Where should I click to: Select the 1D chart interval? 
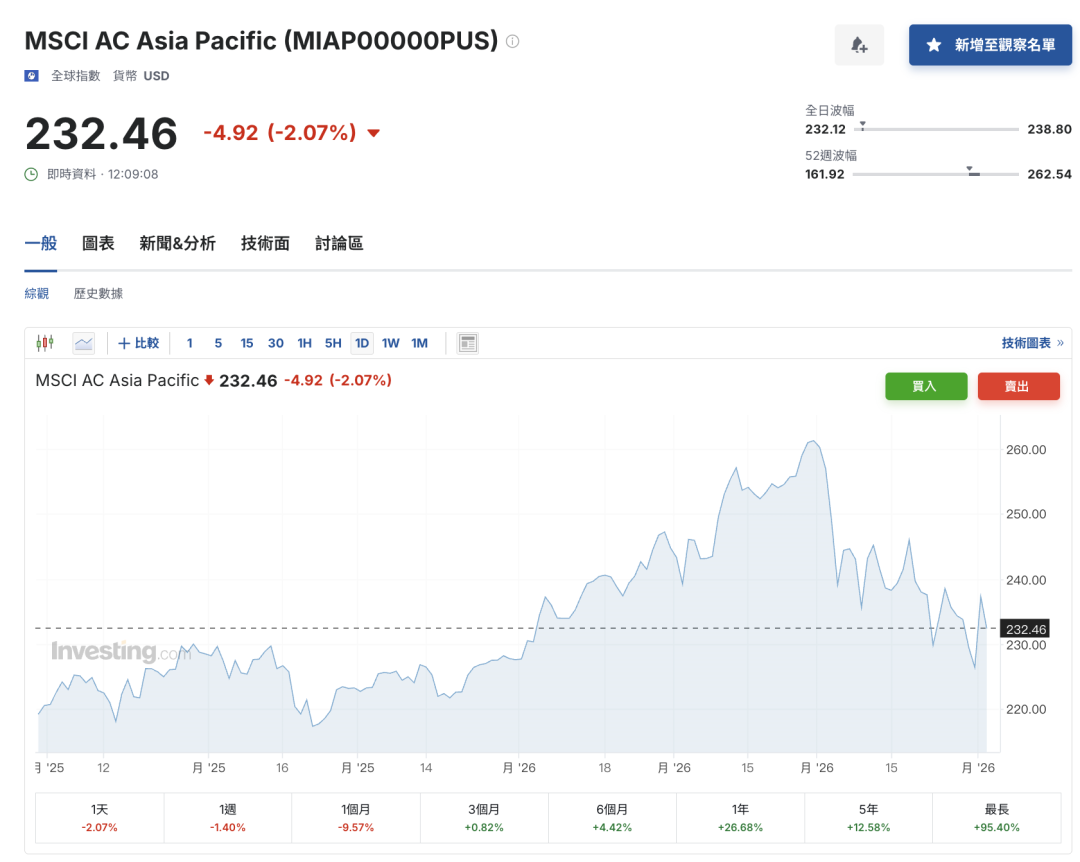(362, 343)
